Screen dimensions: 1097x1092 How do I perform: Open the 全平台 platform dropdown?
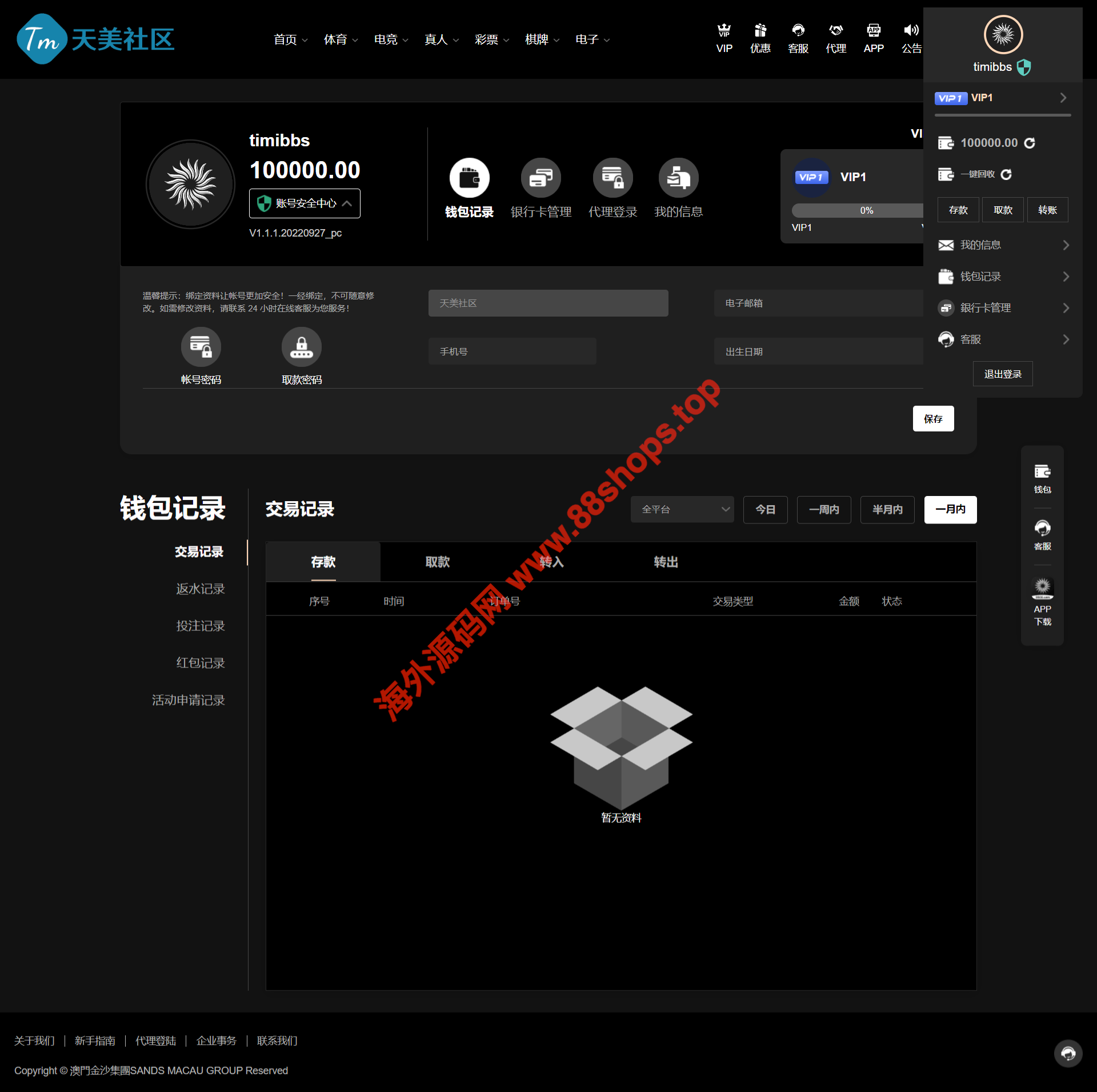682,509
